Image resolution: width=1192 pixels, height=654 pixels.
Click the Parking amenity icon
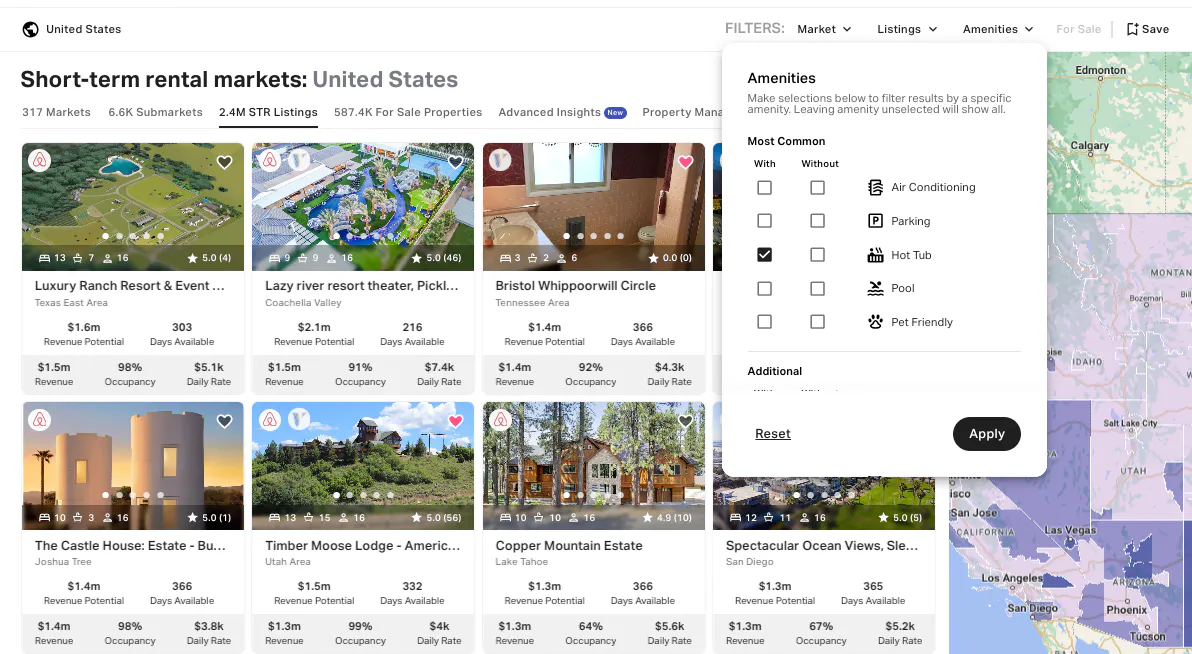tap(875, 221)
